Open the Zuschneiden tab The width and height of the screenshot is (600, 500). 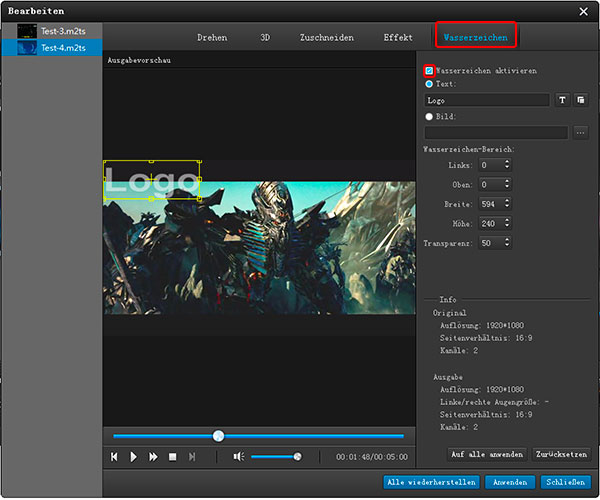click(x=326, y=37)
